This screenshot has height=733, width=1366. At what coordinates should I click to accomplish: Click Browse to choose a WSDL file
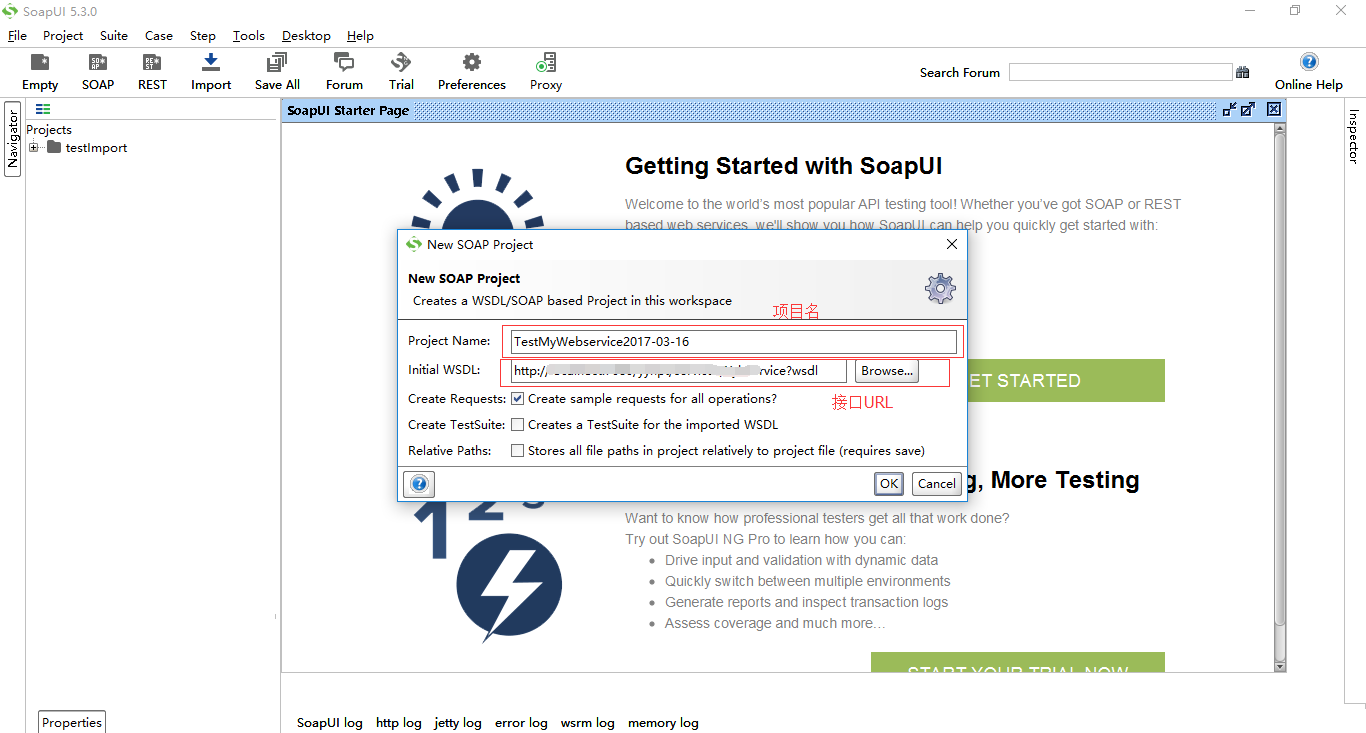(x=886, y=370)
